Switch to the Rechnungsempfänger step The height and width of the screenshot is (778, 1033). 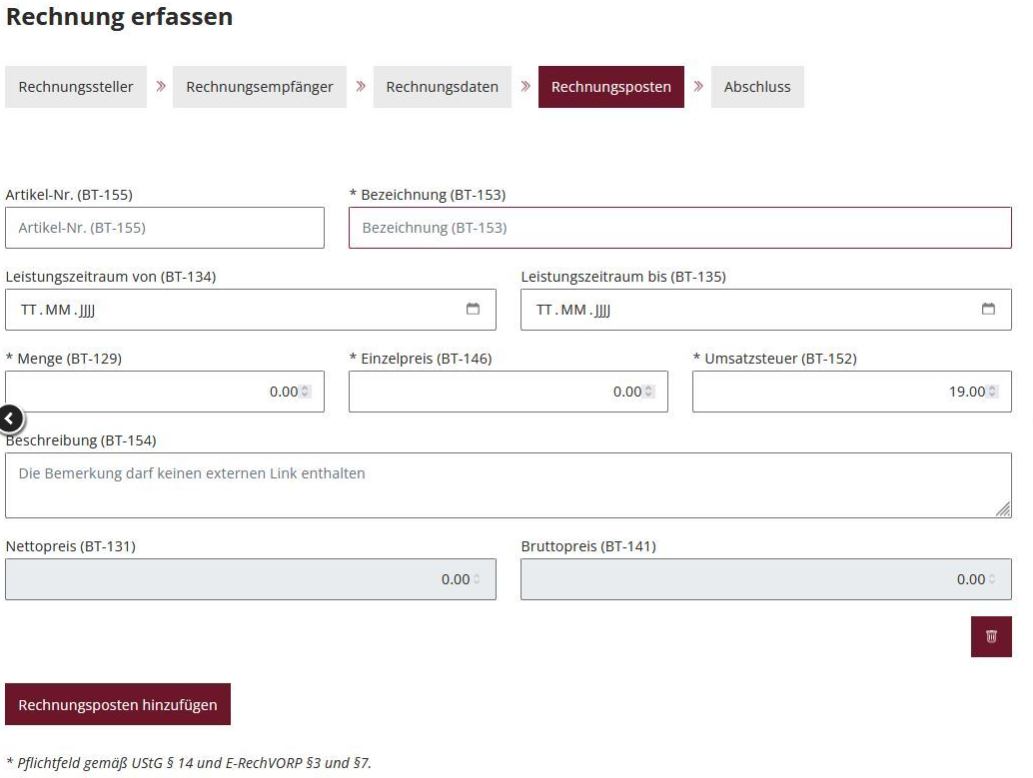pos(259,87)
